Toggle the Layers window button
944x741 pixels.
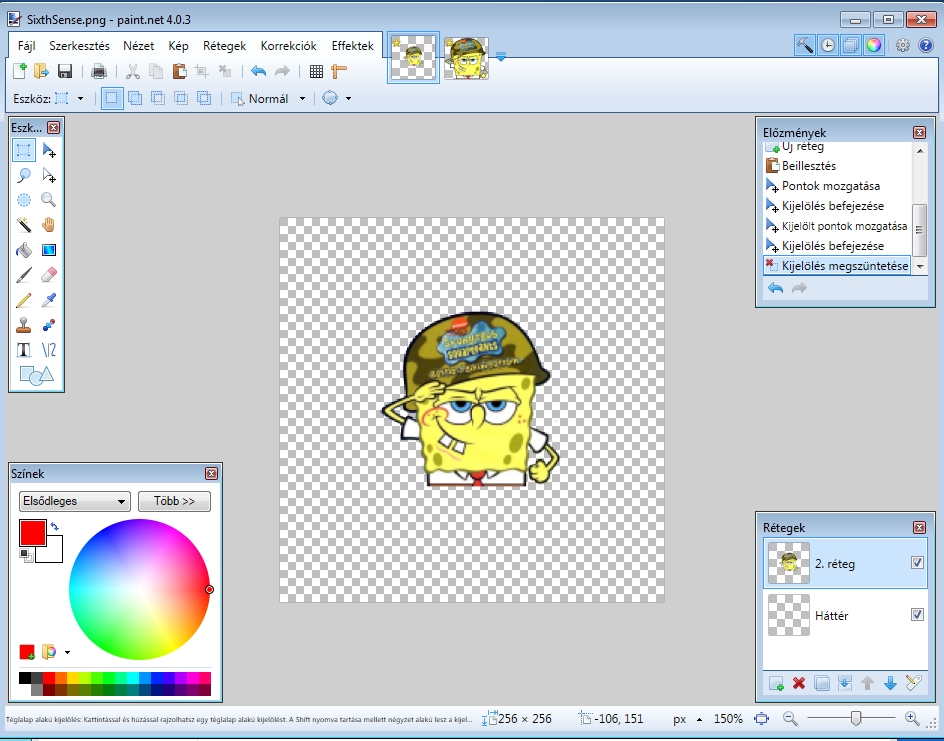pos(851,45)
